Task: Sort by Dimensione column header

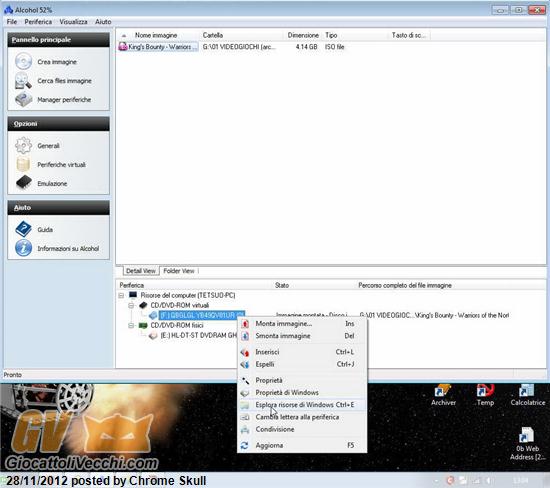Action: (303, 35)
